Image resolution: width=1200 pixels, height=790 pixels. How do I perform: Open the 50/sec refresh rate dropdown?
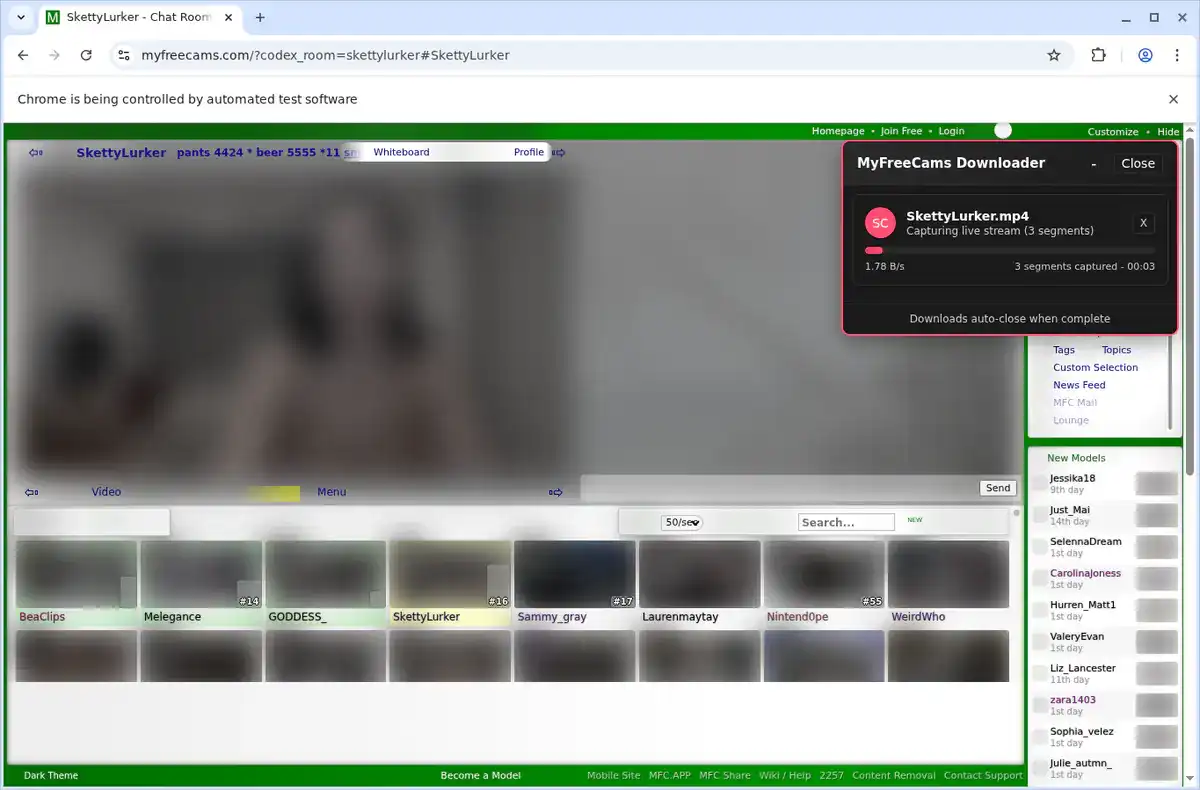click(682, 522)
